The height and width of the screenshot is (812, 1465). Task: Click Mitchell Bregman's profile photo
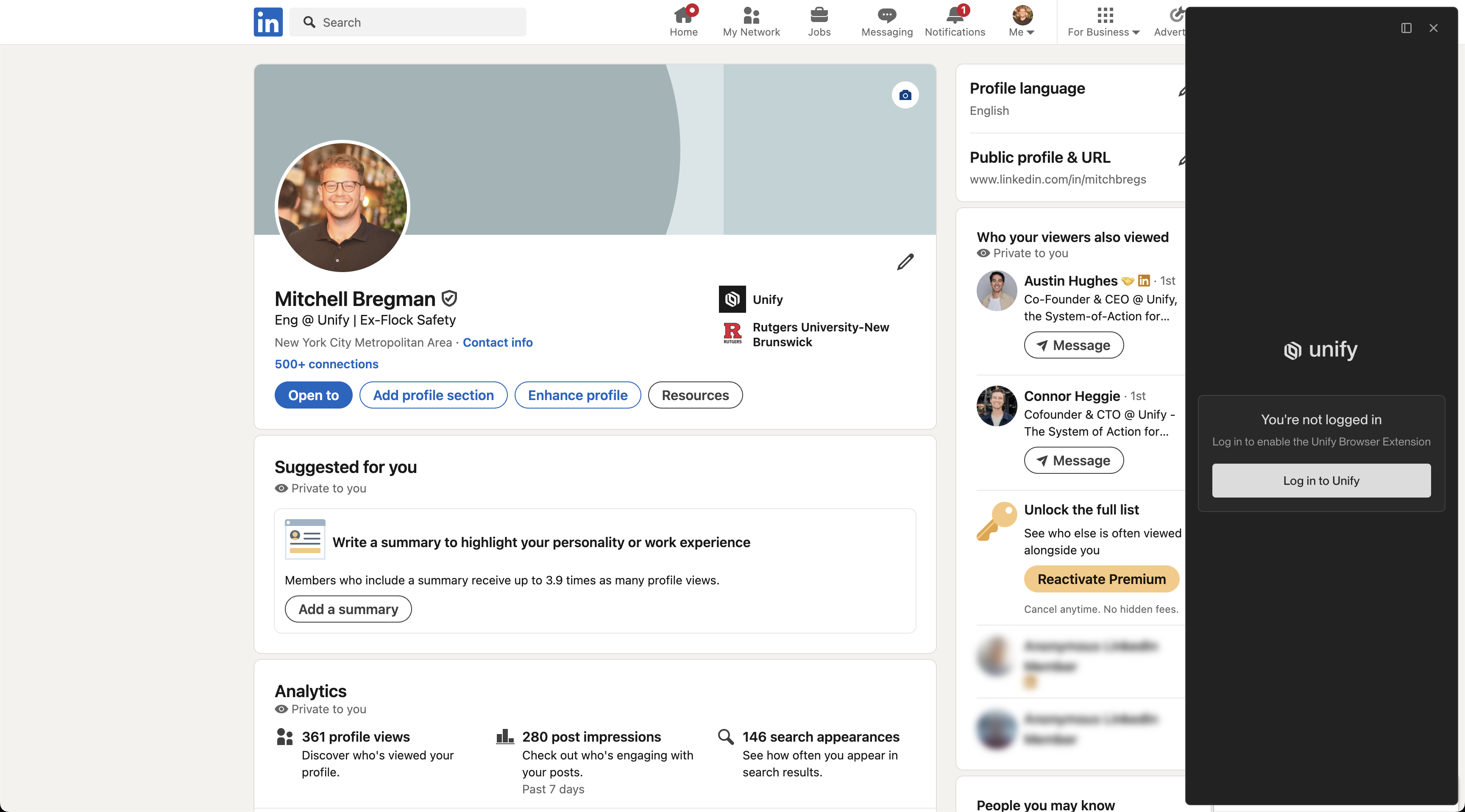(343, 207)
